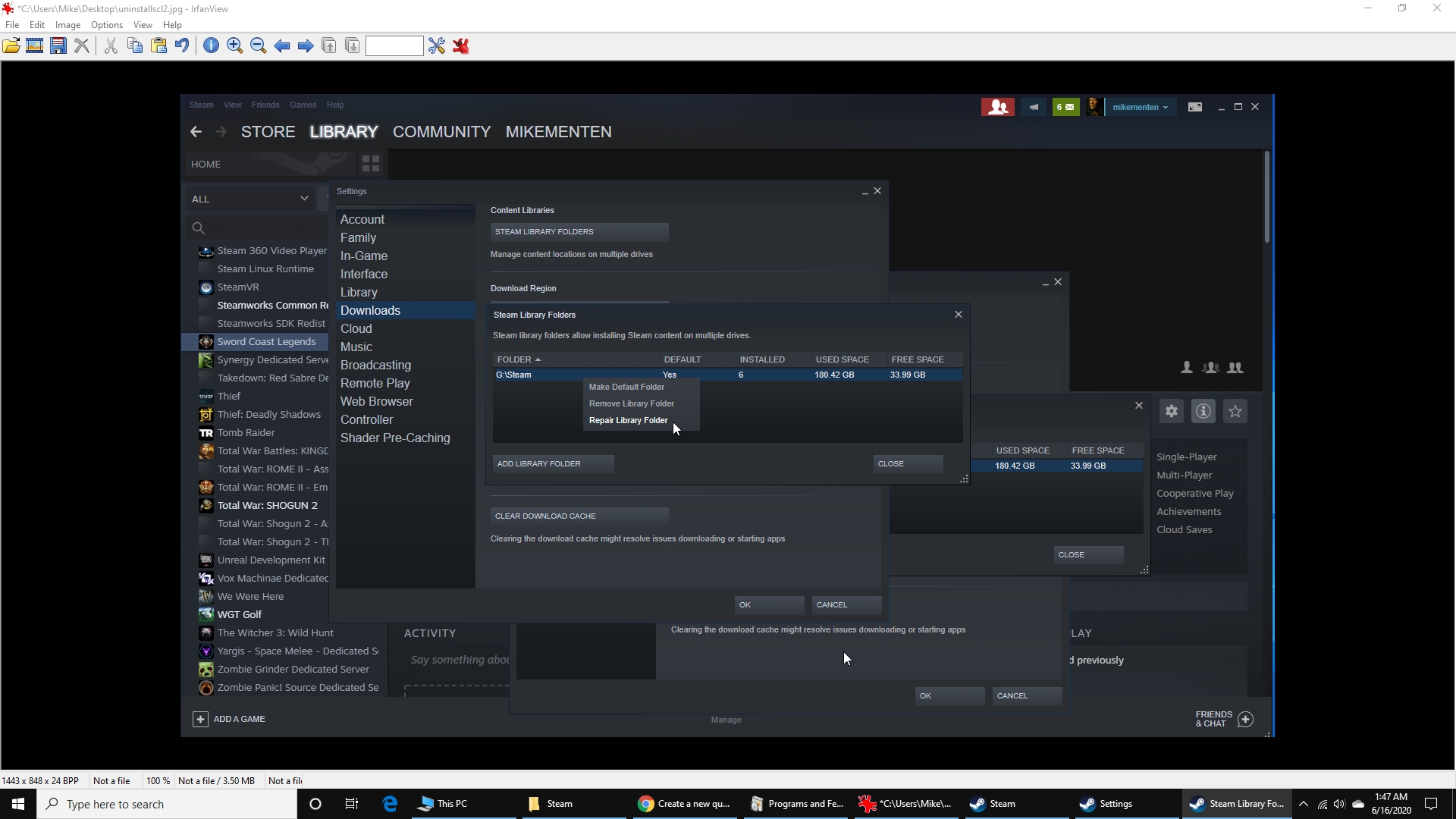The width and height of the screenshot is (1456, 819).
Task: Click the CLEAR DOWNLOAD CACHE button
Action: [579, 516]
